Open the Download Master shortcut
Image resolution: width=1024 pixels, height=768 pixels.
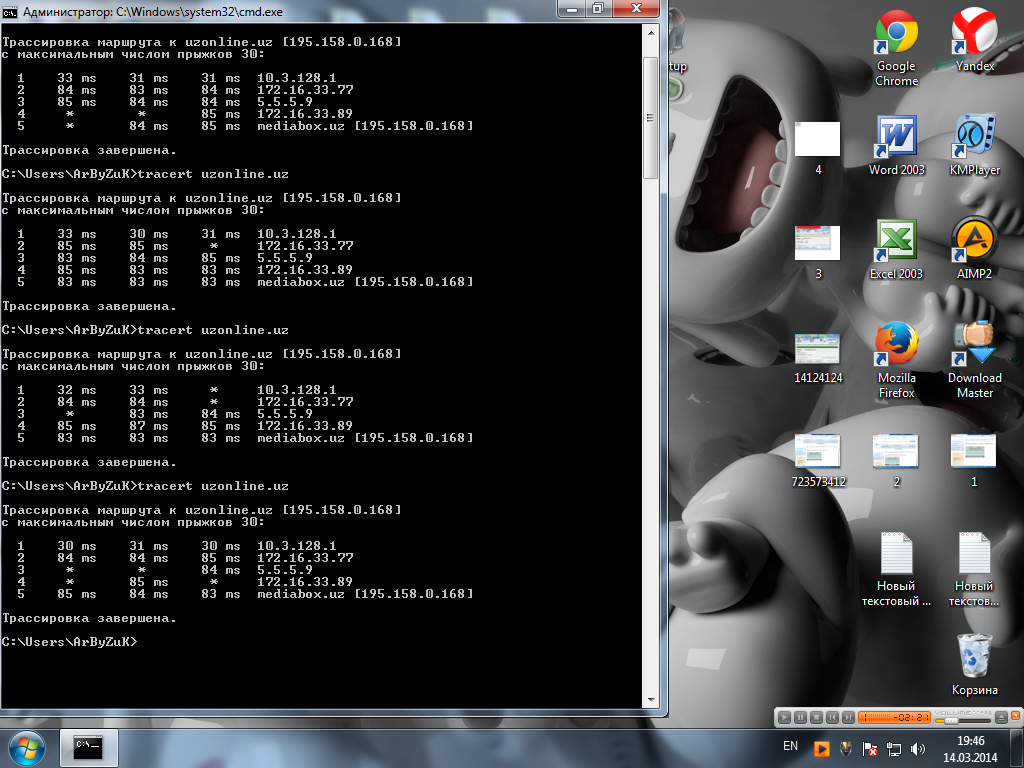tap(974, 346)
